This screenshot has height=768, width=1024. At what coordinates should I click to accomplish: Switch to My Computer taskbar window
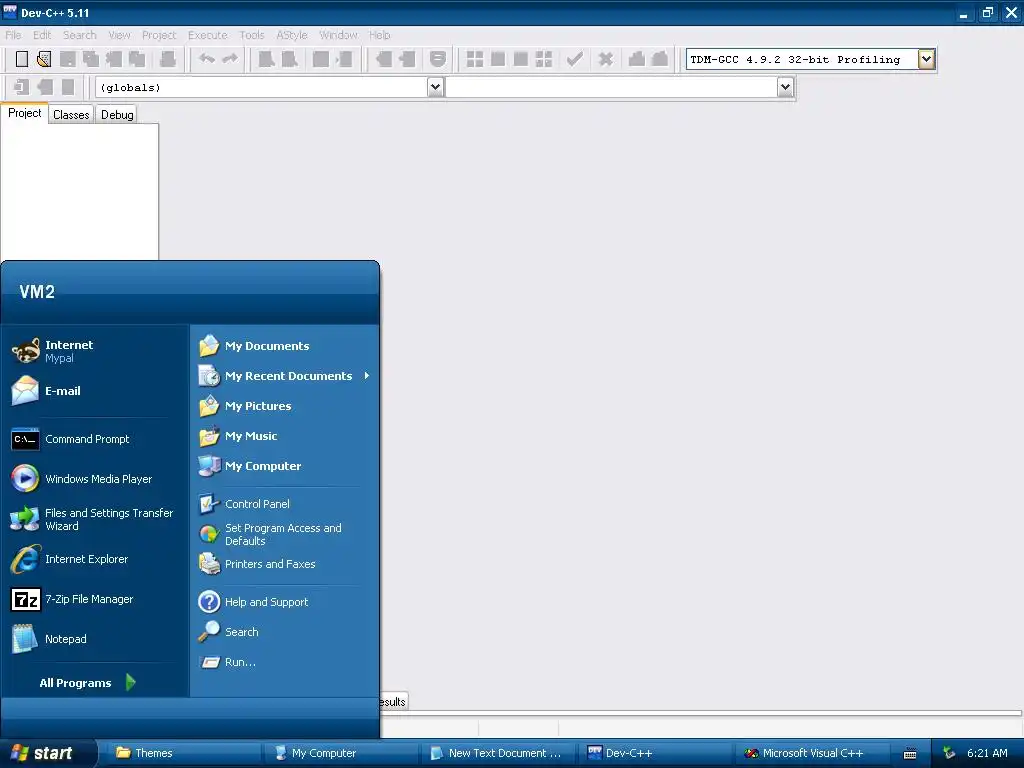[x=340, y=753]
